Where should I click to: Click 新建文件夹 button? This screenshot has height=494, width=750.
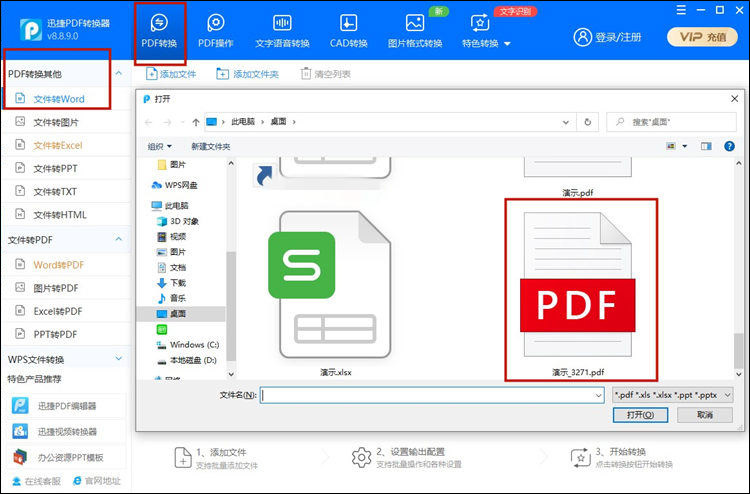click(x=210, y=146)
